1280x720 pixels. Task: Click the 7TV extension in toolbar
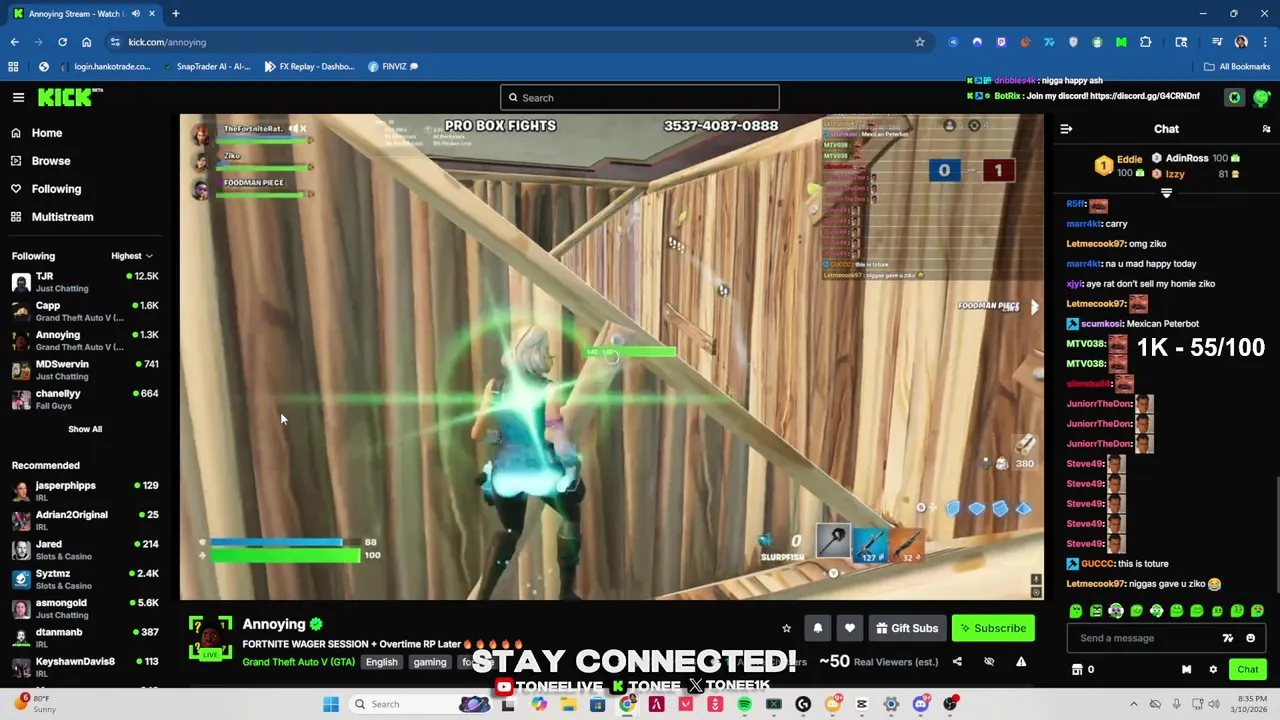tap(1049, 42)
